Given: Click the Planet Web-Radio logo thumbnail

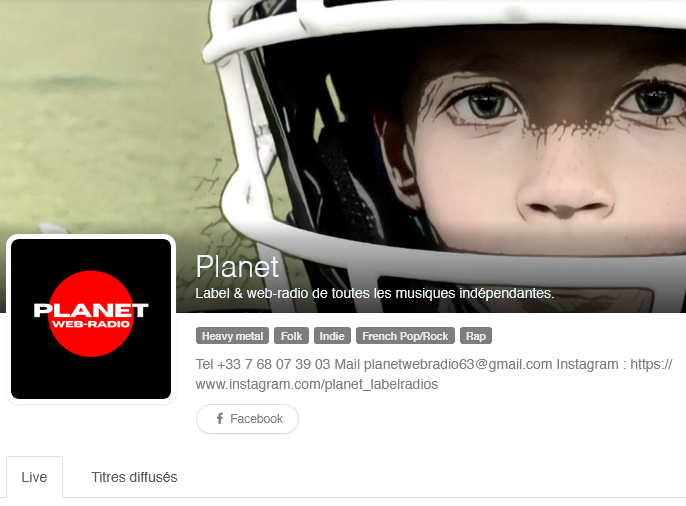Looking at the screenshot, I should tap(91, 319).
